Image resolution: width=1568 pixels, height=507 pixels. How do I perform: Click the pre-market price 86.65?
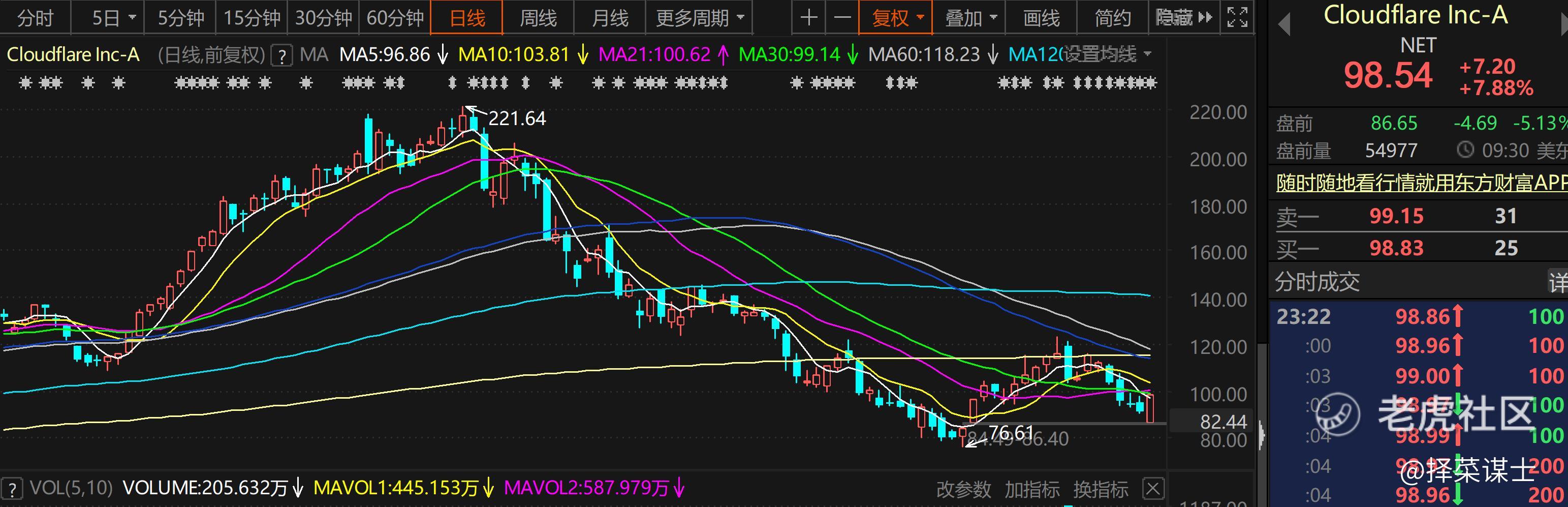tap(1394, 123)
